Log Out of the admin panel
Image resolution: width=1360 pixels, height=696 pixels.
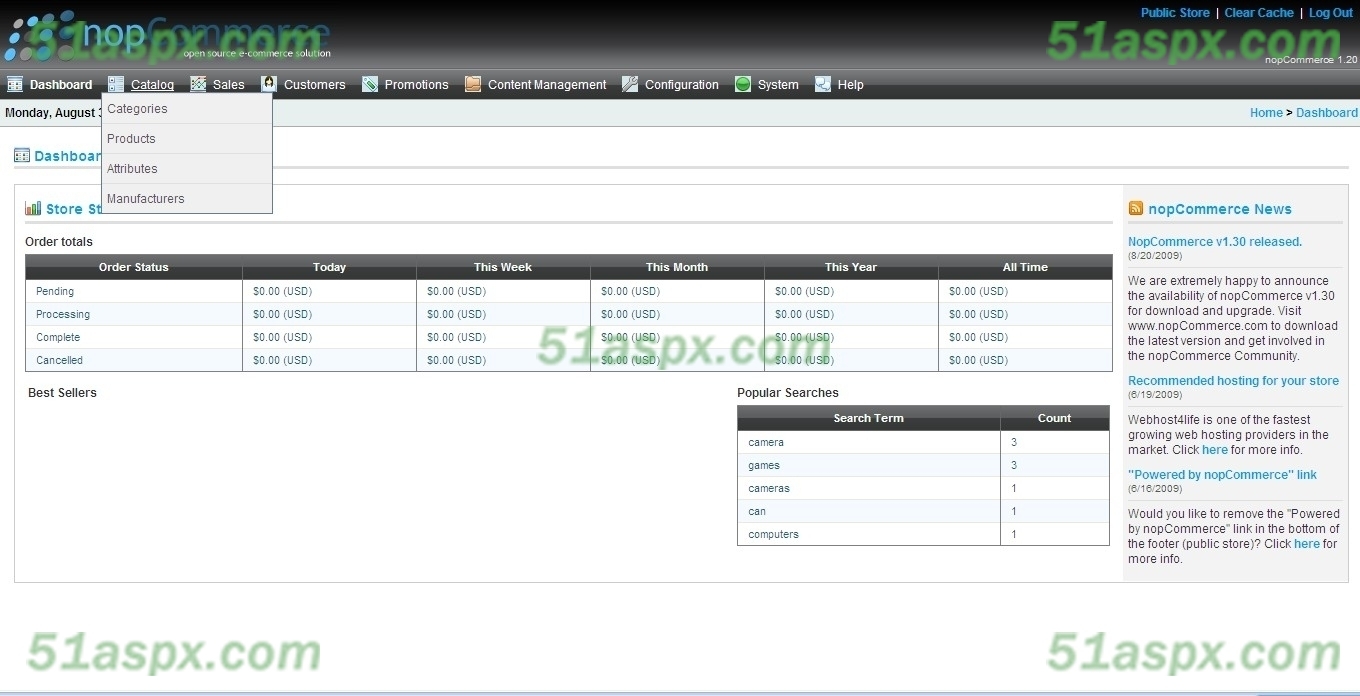(x=1331, y=13)
